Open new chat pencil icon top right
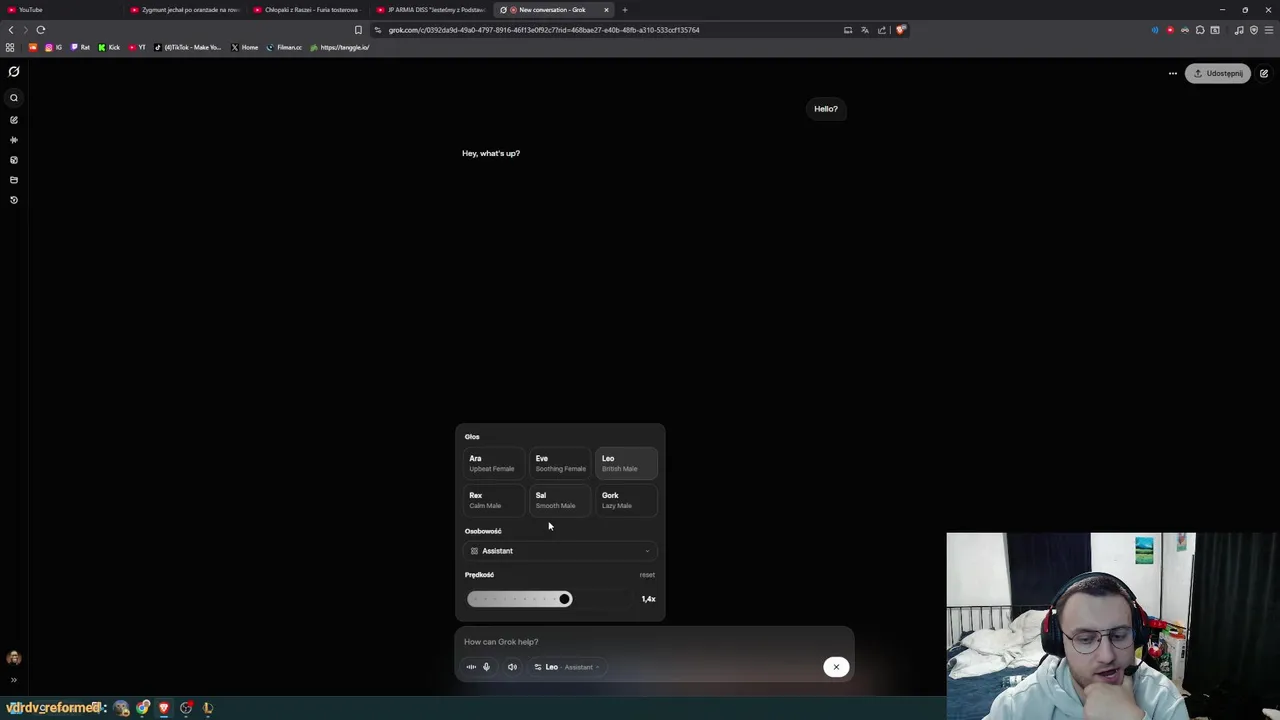Image resolution: width=1280 pixels, height=720 pixels. coord(1264,73)
